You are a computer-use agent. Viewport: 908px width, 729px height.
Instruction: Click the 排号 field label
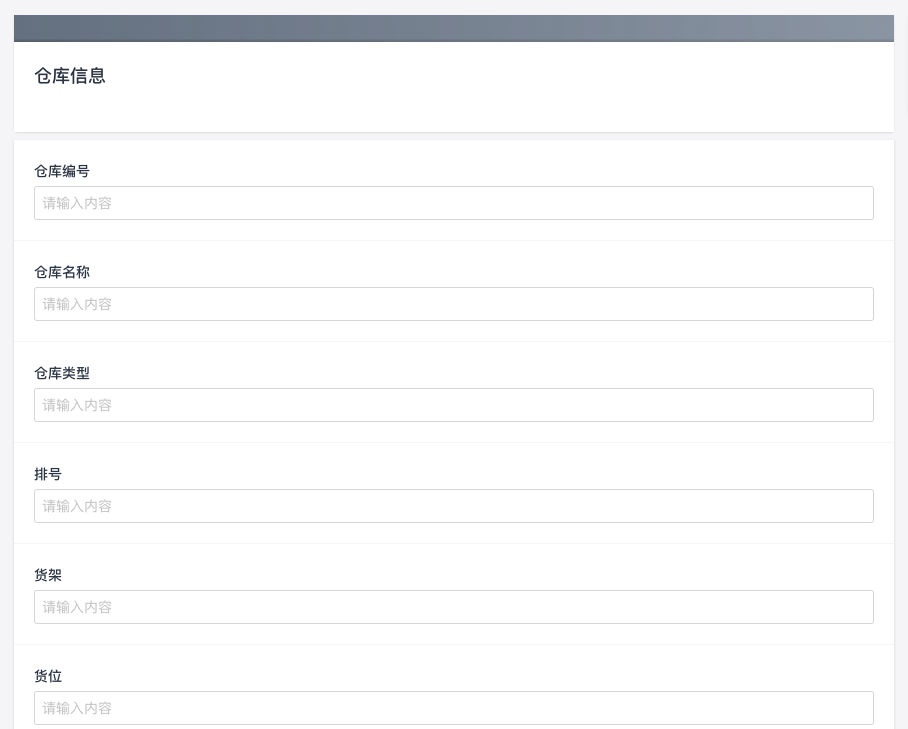click(x=48, y=474)
